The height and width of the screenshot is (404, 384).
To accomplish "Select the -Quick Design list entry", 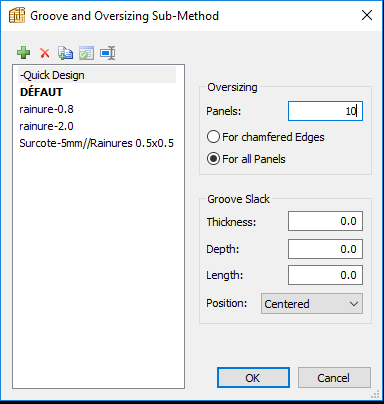I will click(x=97, y=75).
